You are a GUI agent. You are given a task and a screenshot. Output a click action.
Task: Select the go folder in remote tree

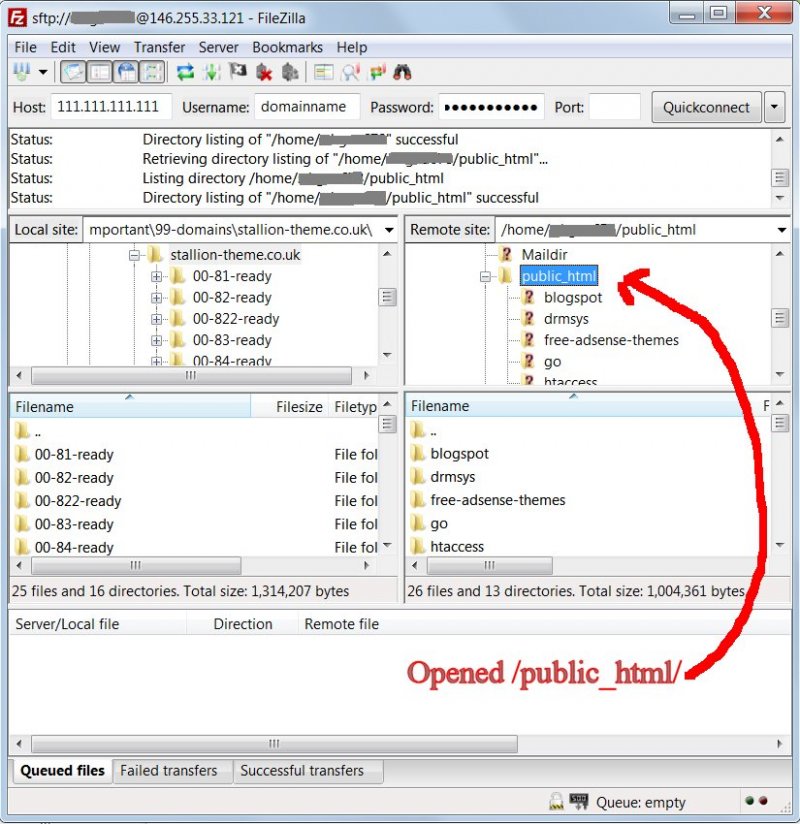[x=552, y=362]
